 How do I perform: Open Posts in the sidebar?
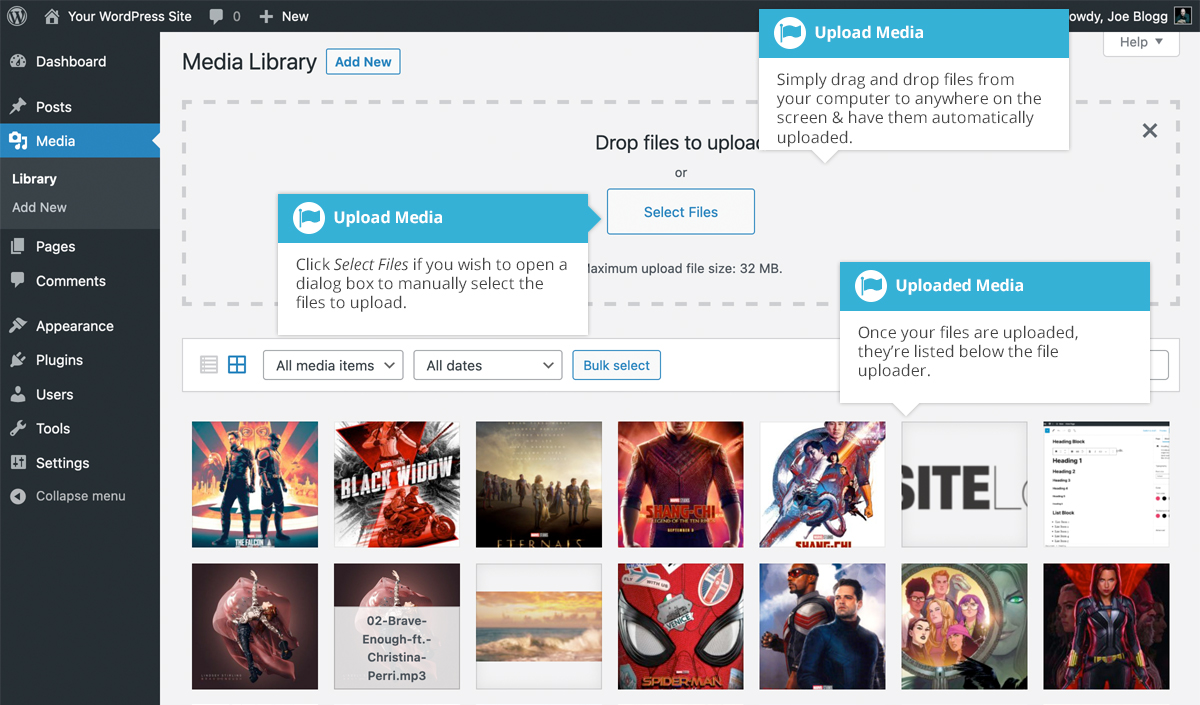pyautogui.click(x=80, y=107)
